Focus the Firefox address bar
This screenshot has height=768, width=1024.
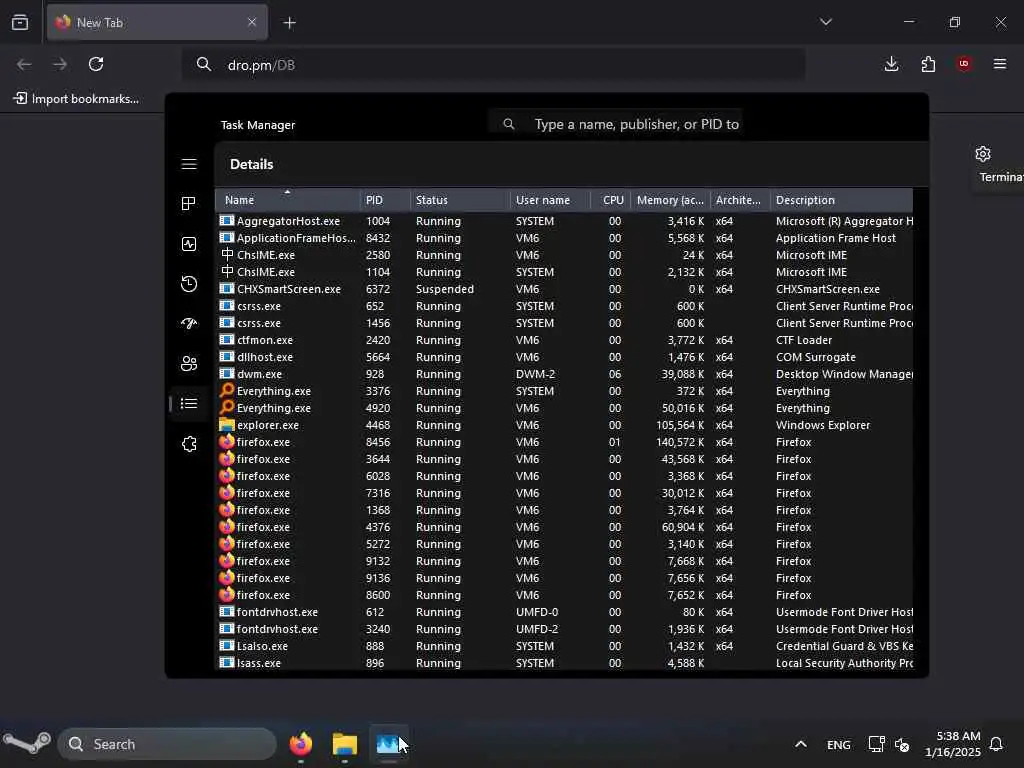coord(493,65)
